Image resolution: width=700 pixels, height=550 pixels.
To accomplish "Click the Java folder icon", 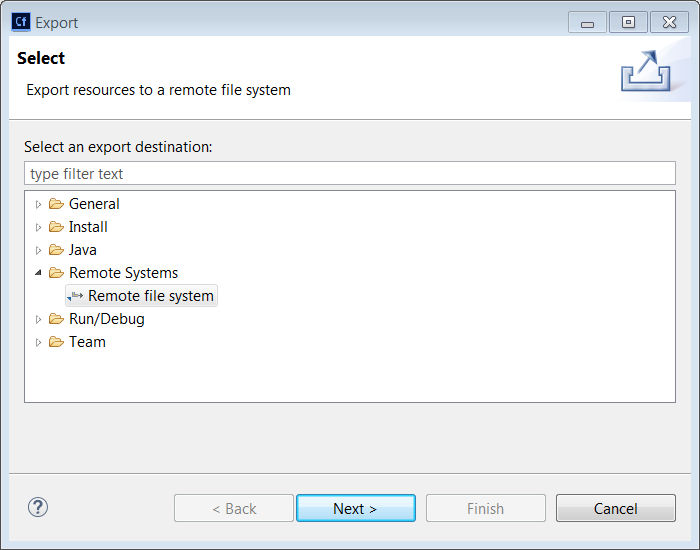I will tap(56, 250).
